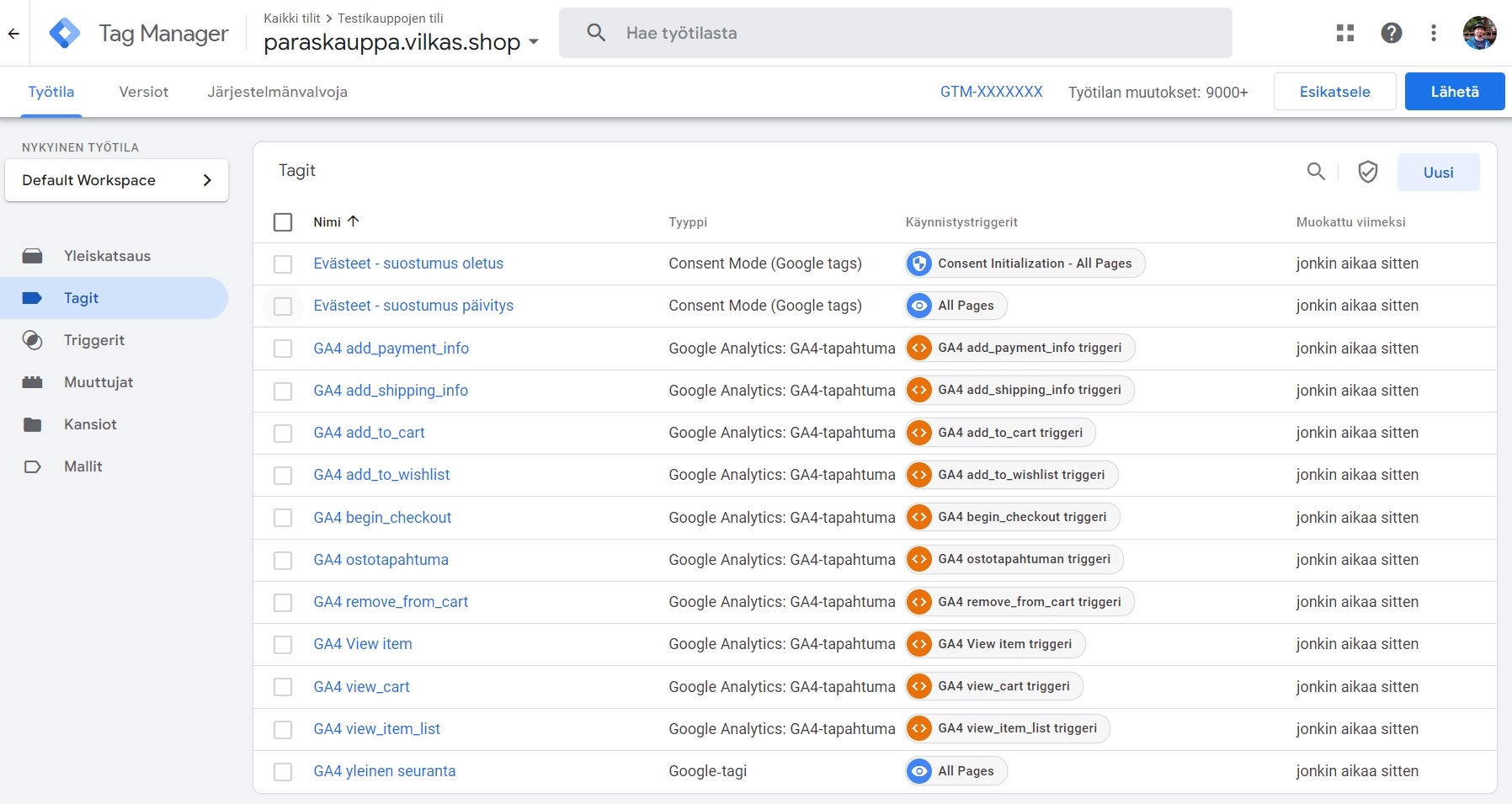Click the GA4 View item triggeri chip

pyautogui.click(x=996, y=644)
